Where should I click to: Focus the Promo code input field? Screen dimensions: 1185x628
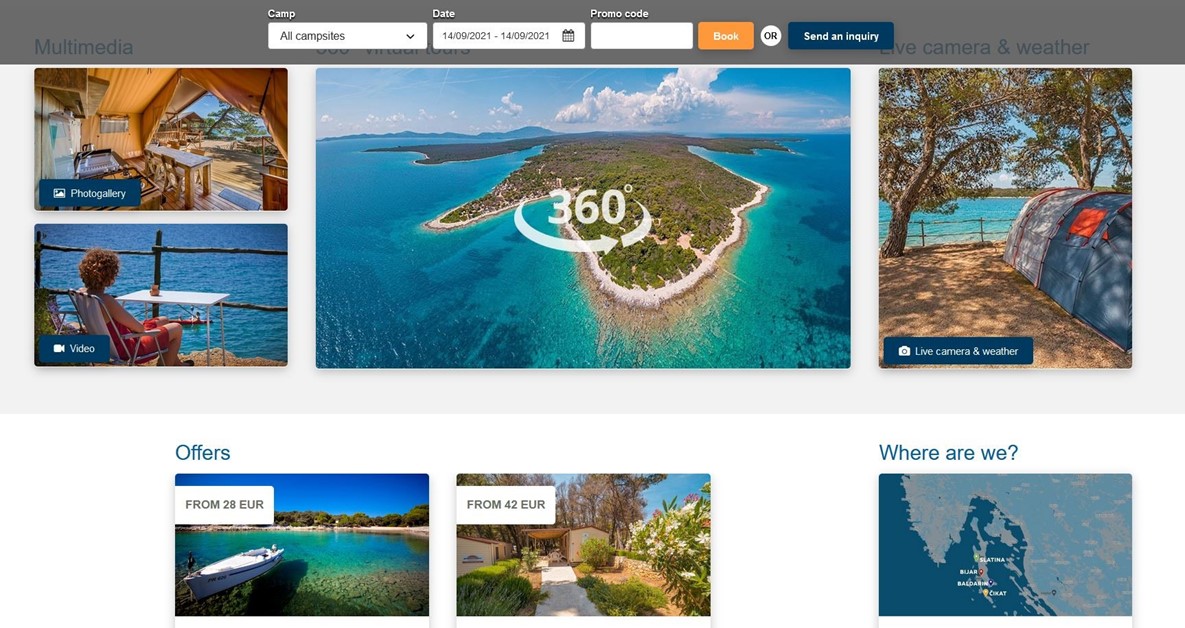tap(642, 36)
